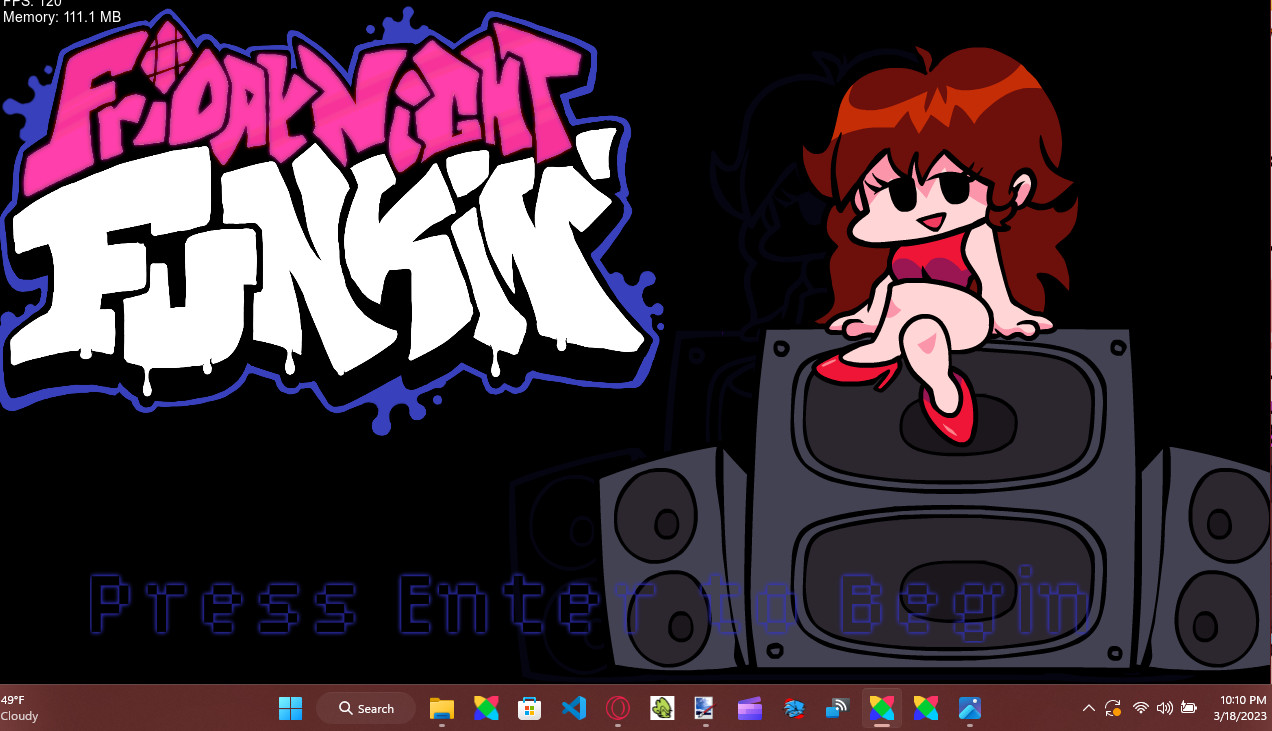The image size is (1272, 731).
Task: Open the green frog app icon
Action: [x=662, y=708]
